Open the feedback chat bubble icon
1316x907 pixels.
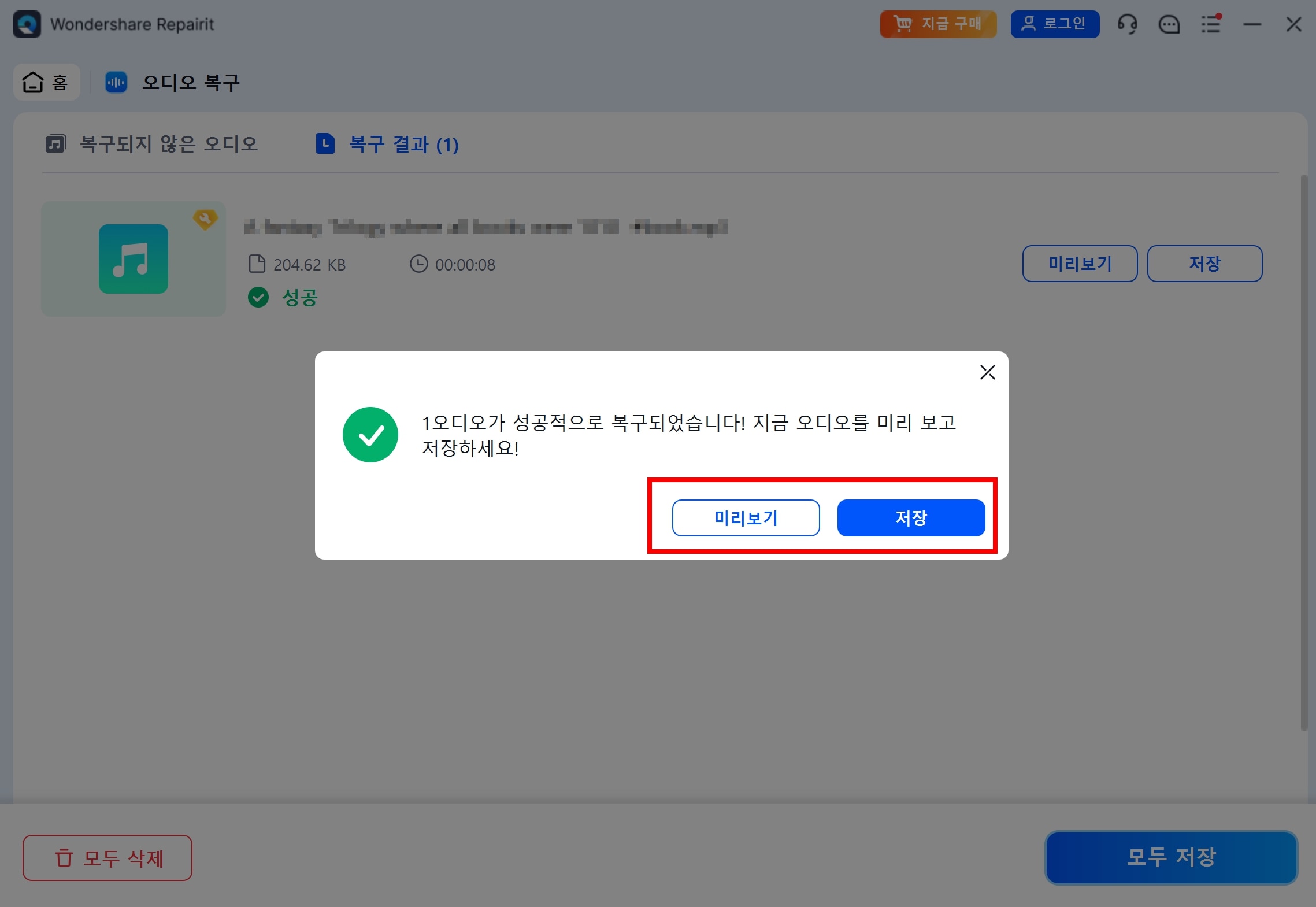tap(1169, 24)
